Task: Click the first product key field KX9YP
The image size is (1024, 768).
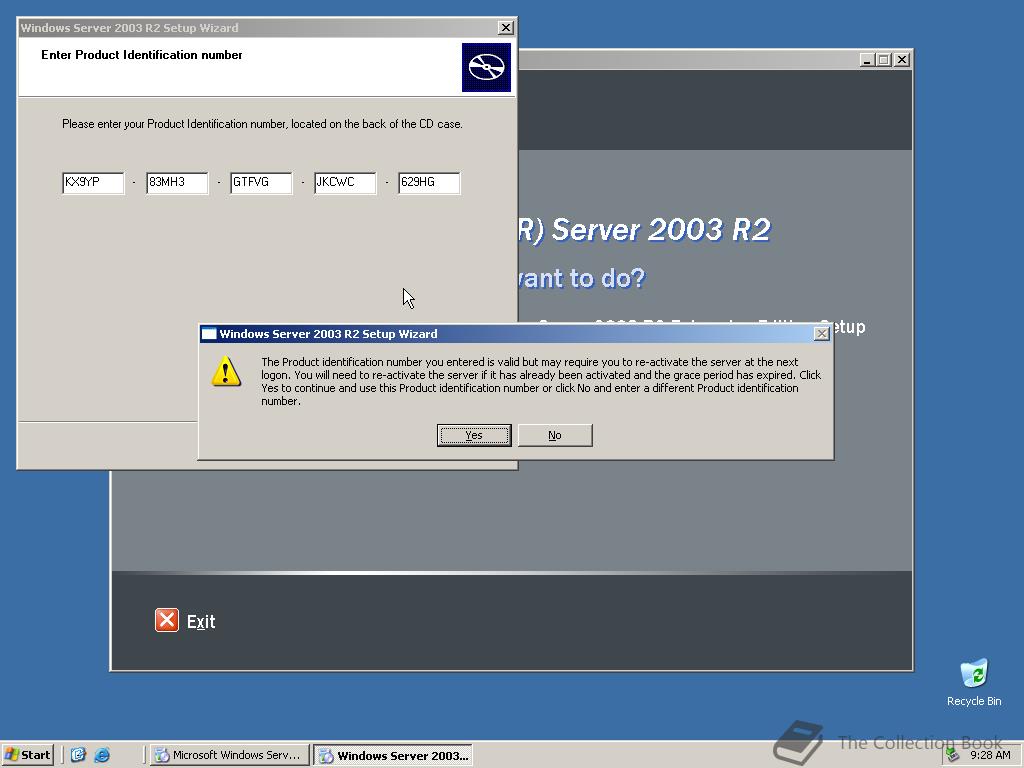Action: click(93, 182)
